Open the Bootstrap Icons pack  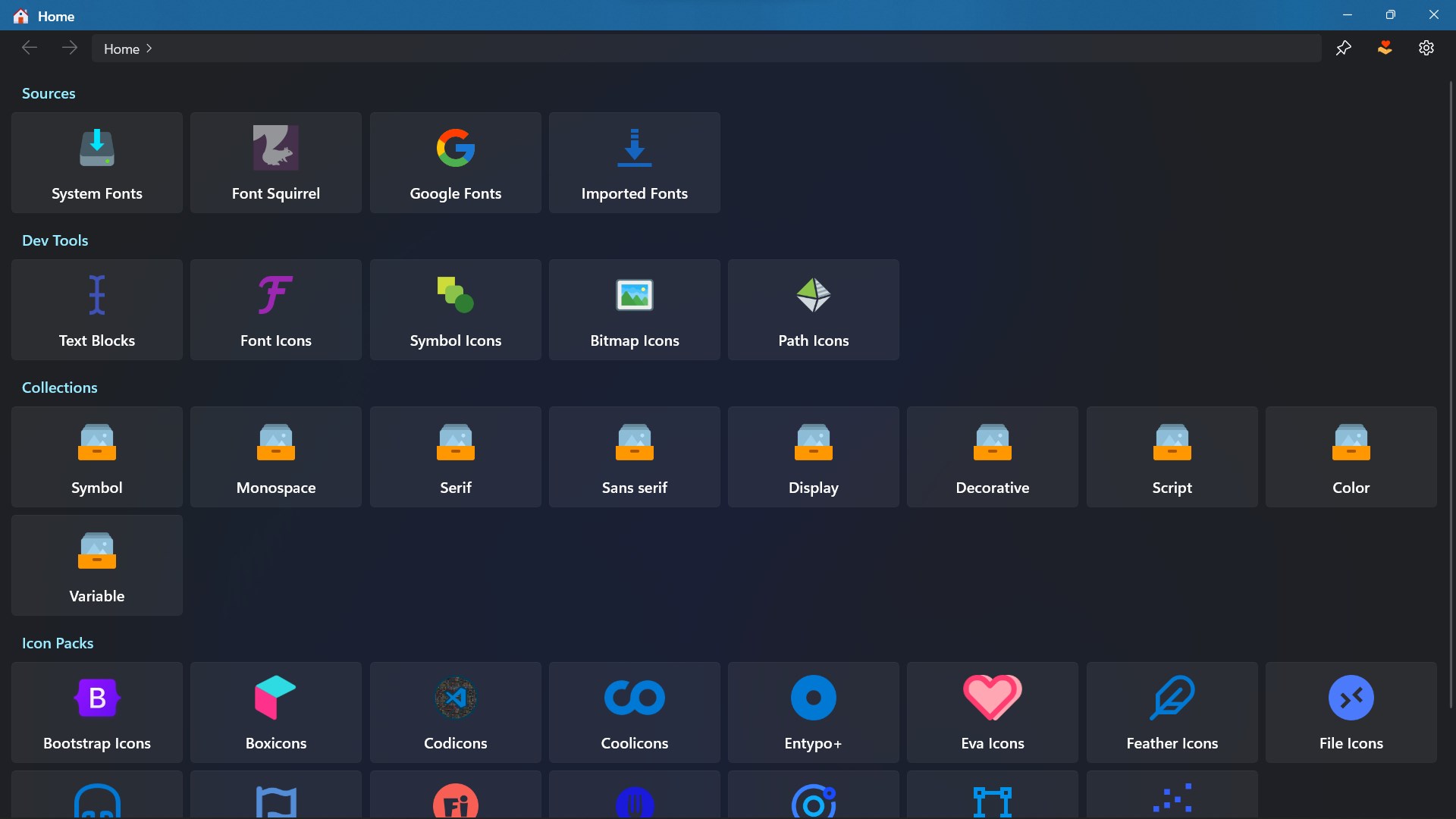97,712
